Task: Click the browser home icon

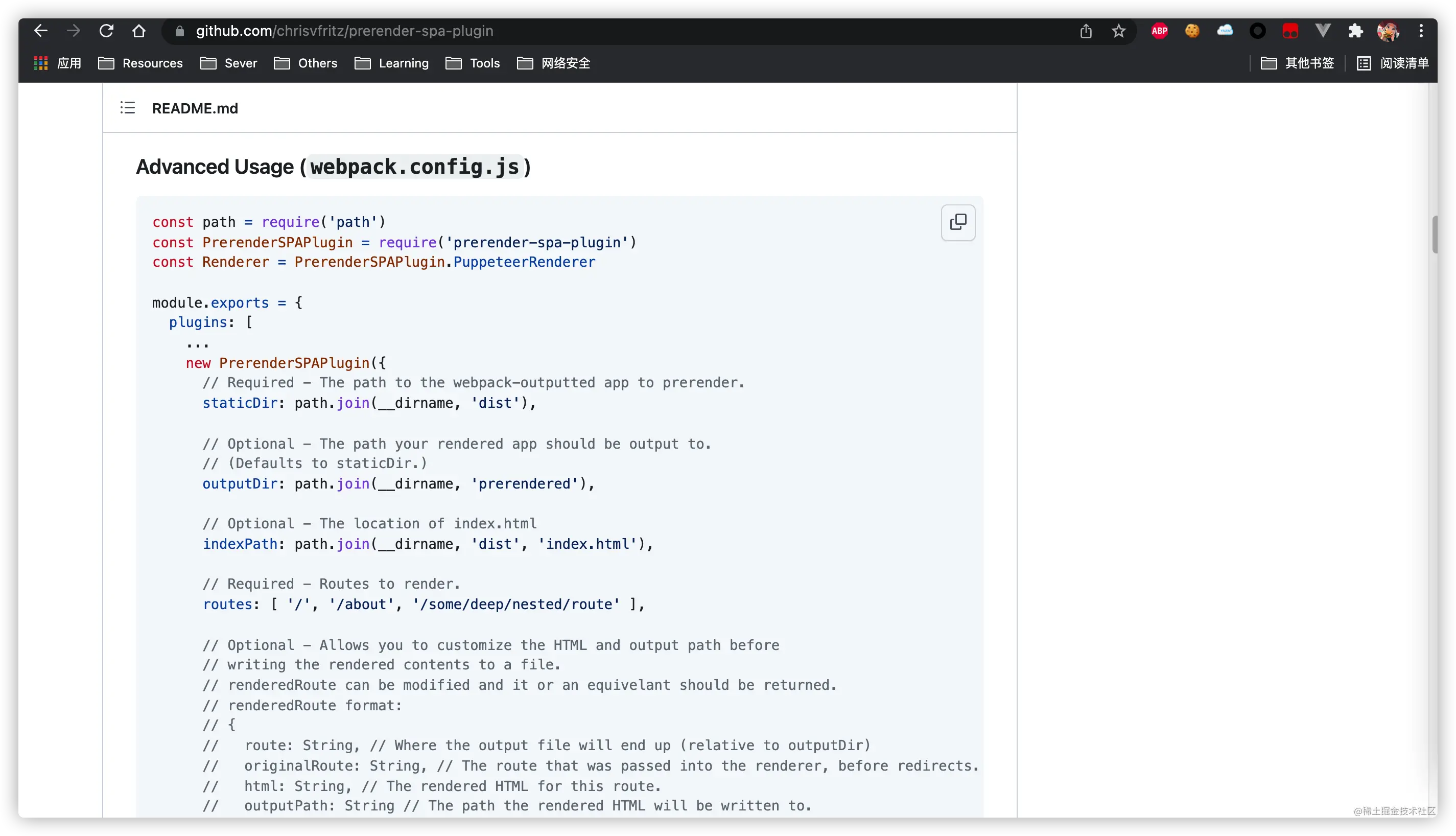Action: pos(139,30)
